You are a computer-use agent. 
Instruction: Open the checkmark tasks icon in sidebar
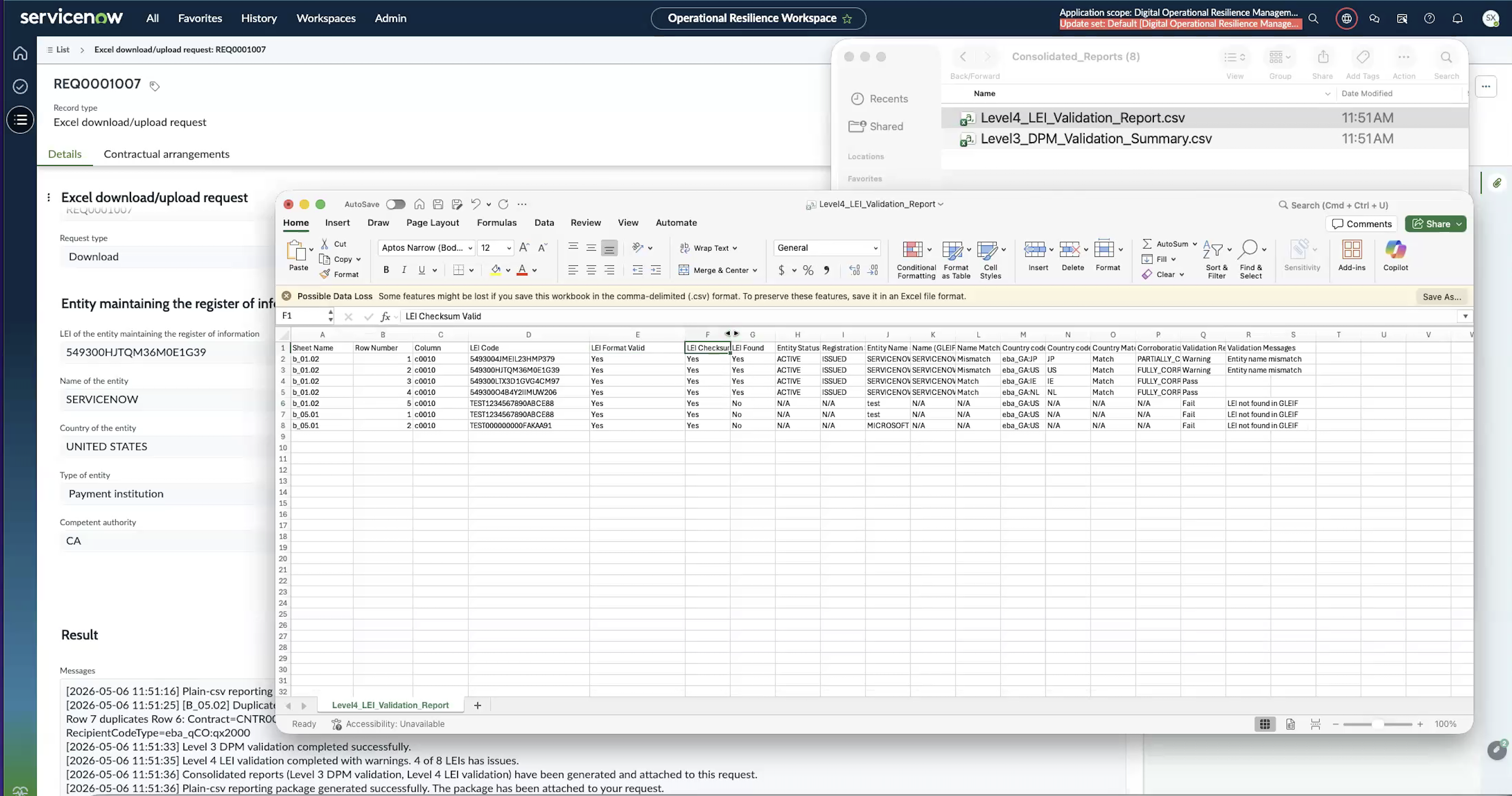click(20, 87)
